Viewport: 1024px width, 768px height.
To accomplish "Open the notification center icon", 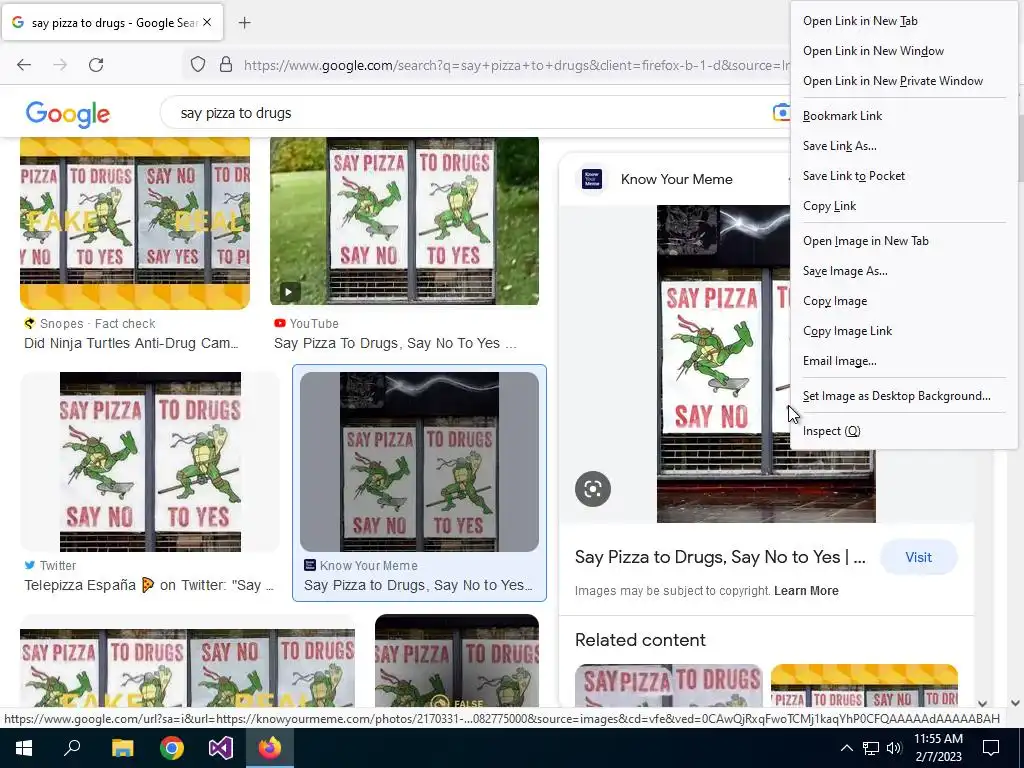I will [x=991, y=748].
